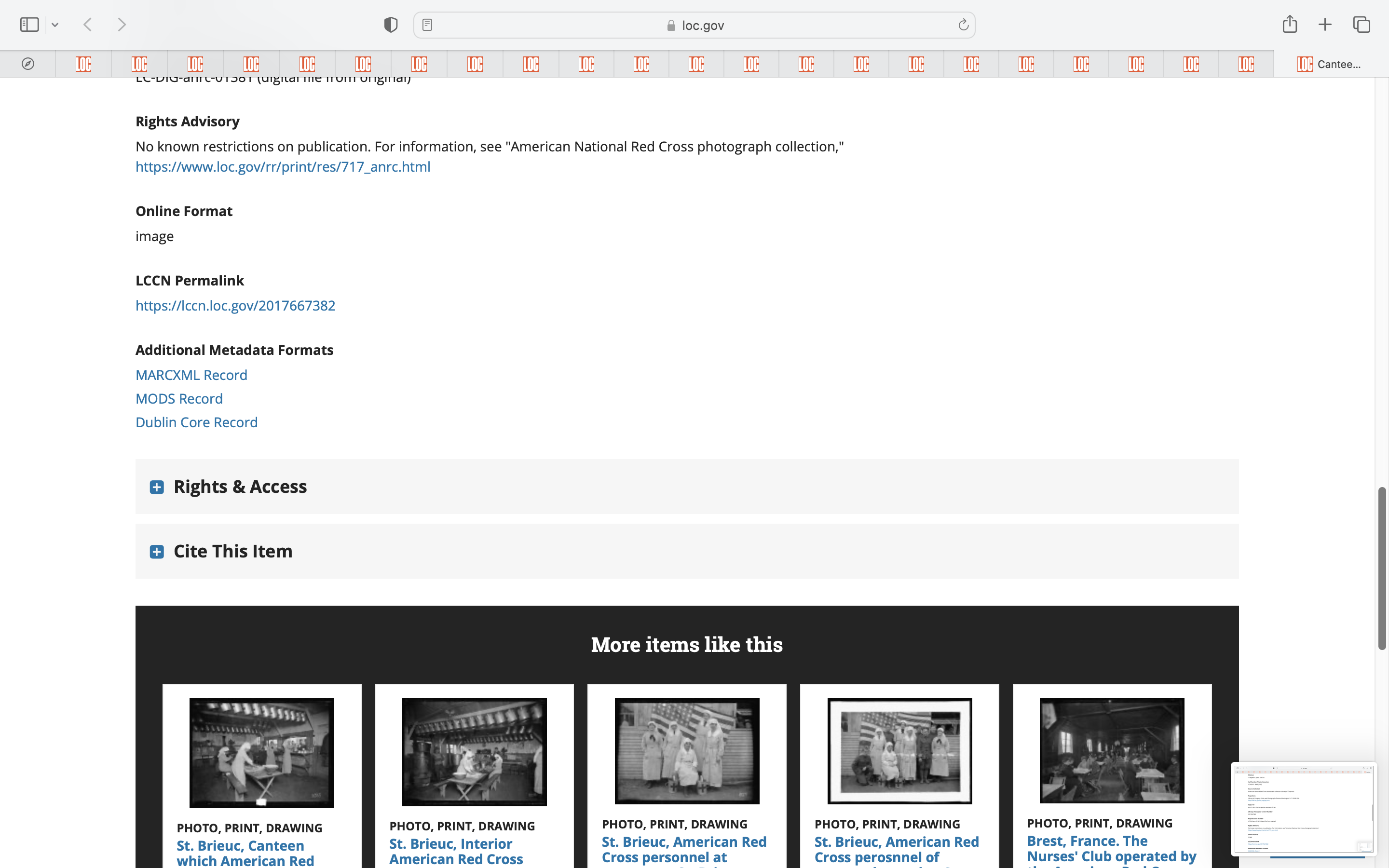Click the reload page icon
1389x868 pixels.
click(963, 25)
